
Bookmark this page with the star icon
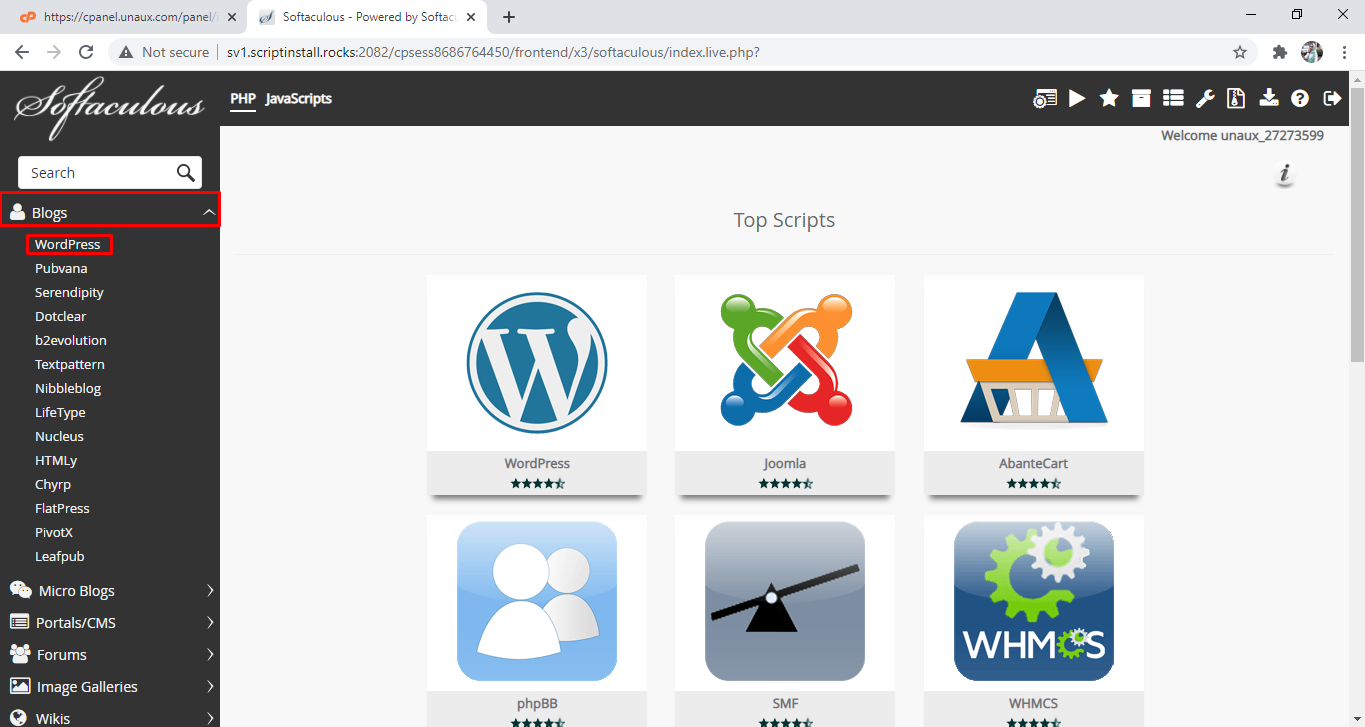(x=1240, y=52)
